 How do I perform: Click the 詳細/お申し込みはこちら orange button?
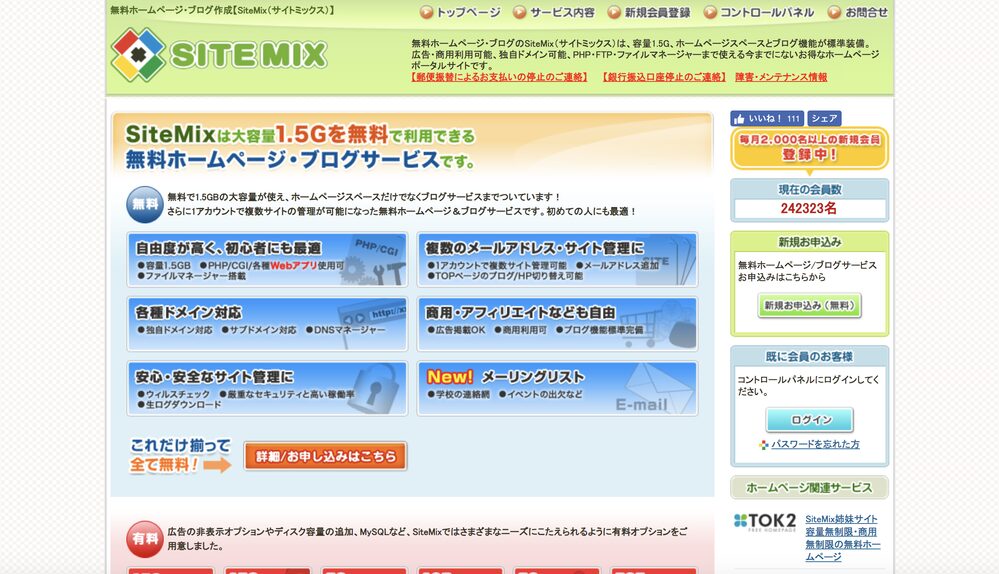coord(325,456)
